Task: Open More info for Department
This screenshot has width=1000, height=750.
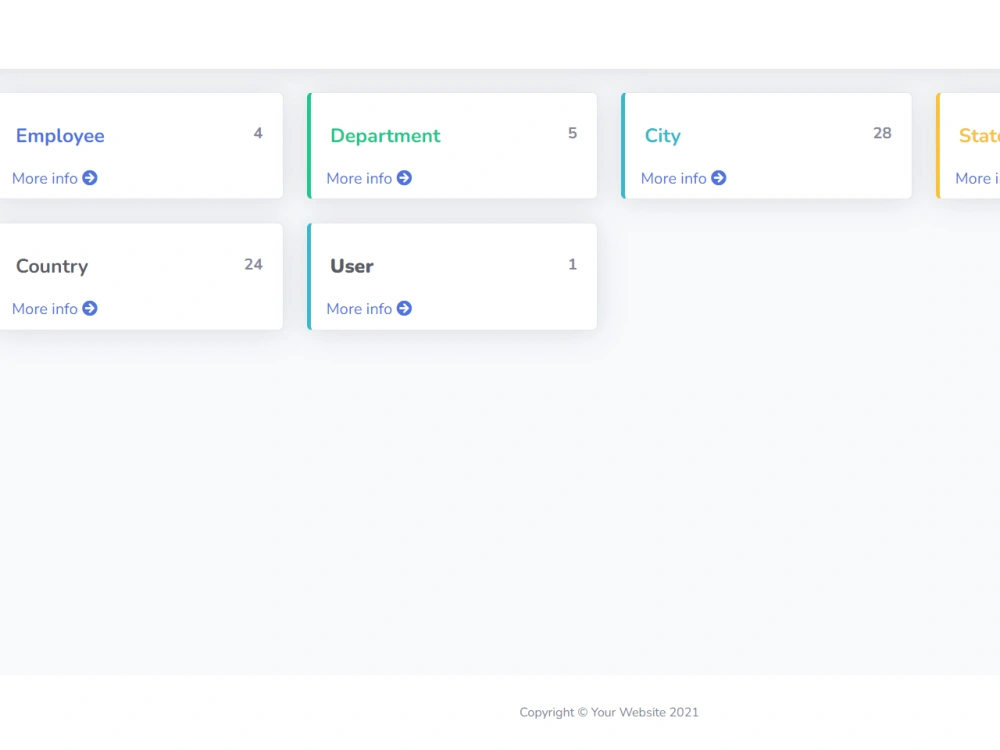Action: 357,178
